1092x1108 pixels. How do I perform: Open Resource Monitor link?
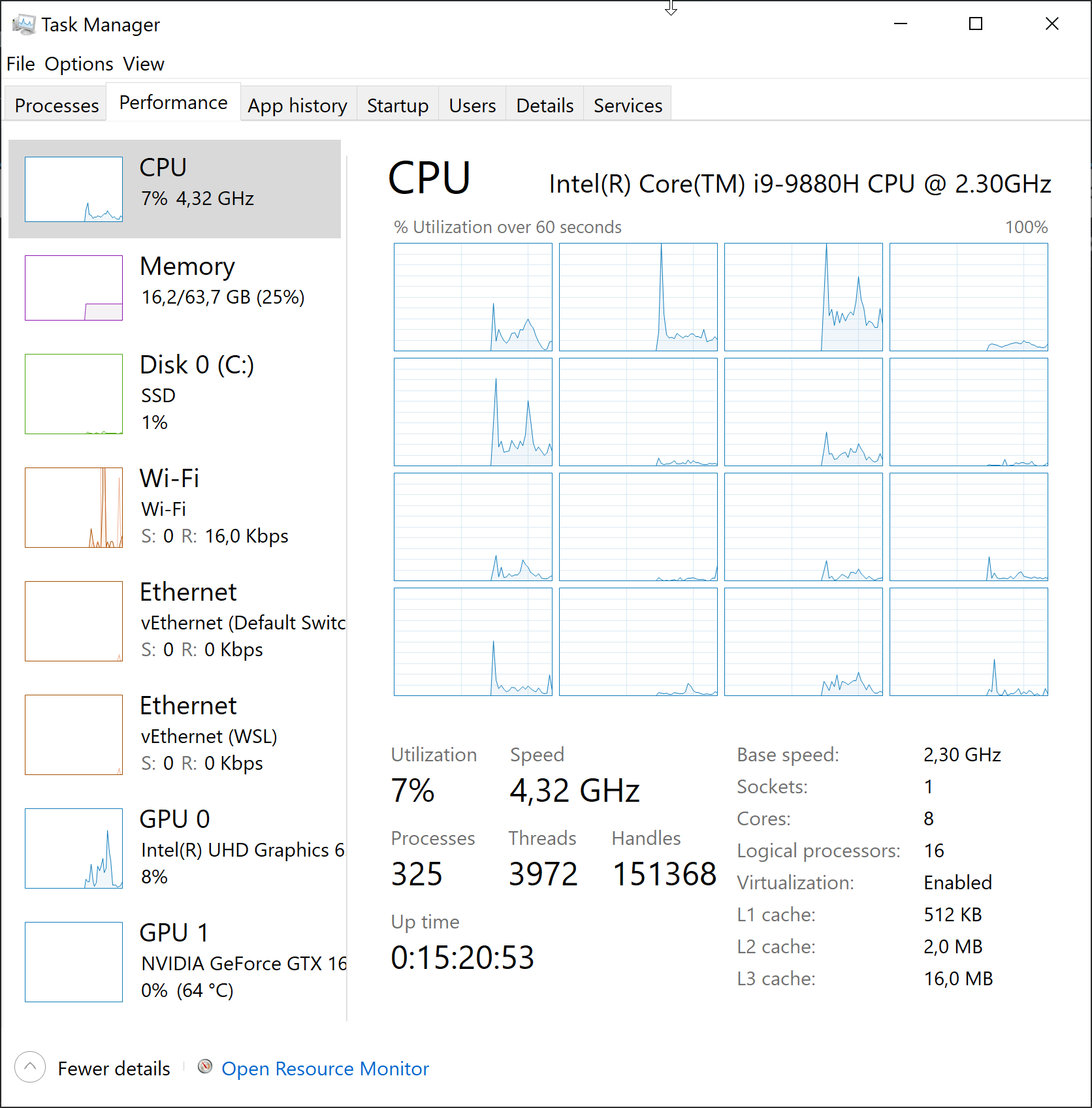pos(325,1068)
